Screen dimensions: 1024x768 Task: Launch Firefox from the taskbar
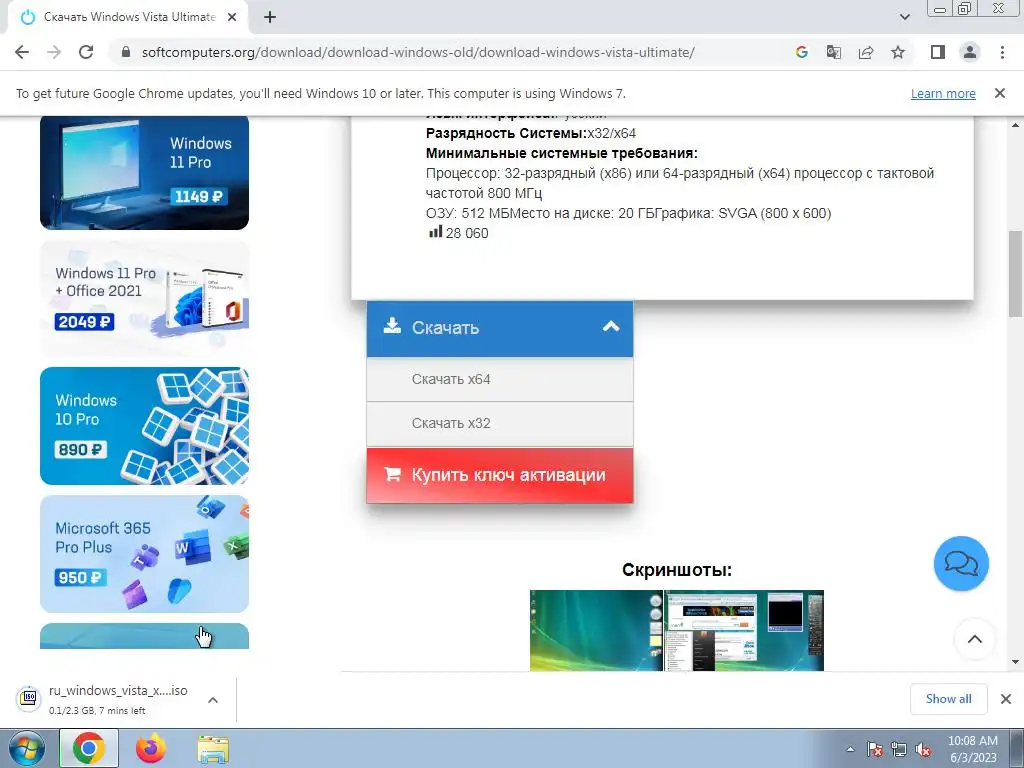[x=151, y=748]
